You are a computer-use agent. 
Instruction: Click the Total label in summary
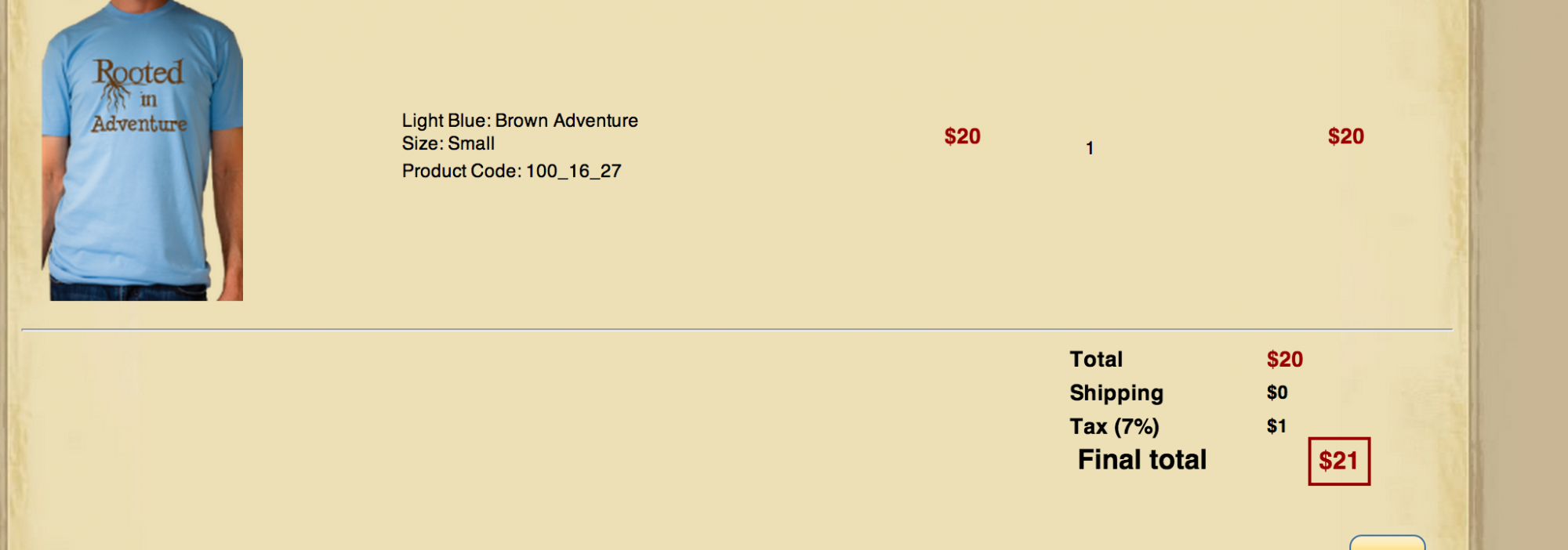(1096, 360)
